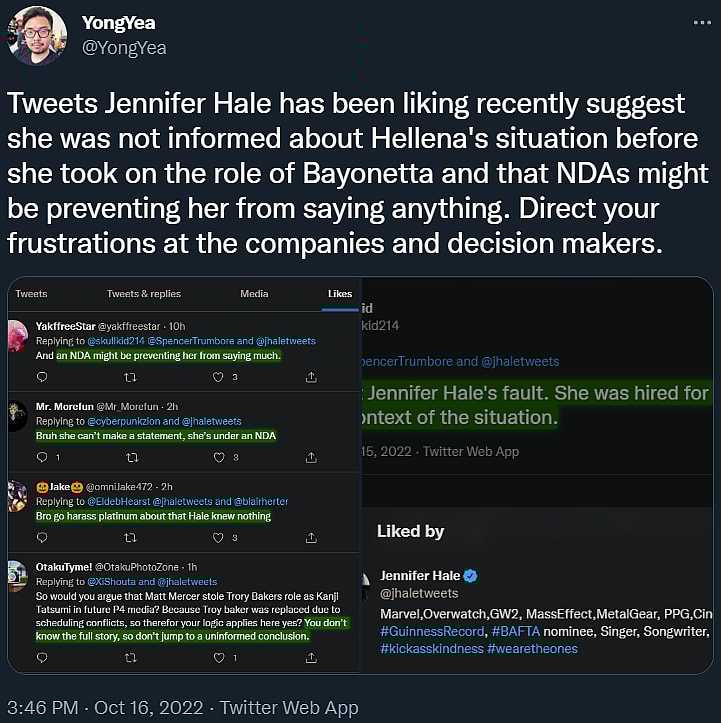Like Jake's tweet about Platinum
721x723 pixels.
click(219, 537)
